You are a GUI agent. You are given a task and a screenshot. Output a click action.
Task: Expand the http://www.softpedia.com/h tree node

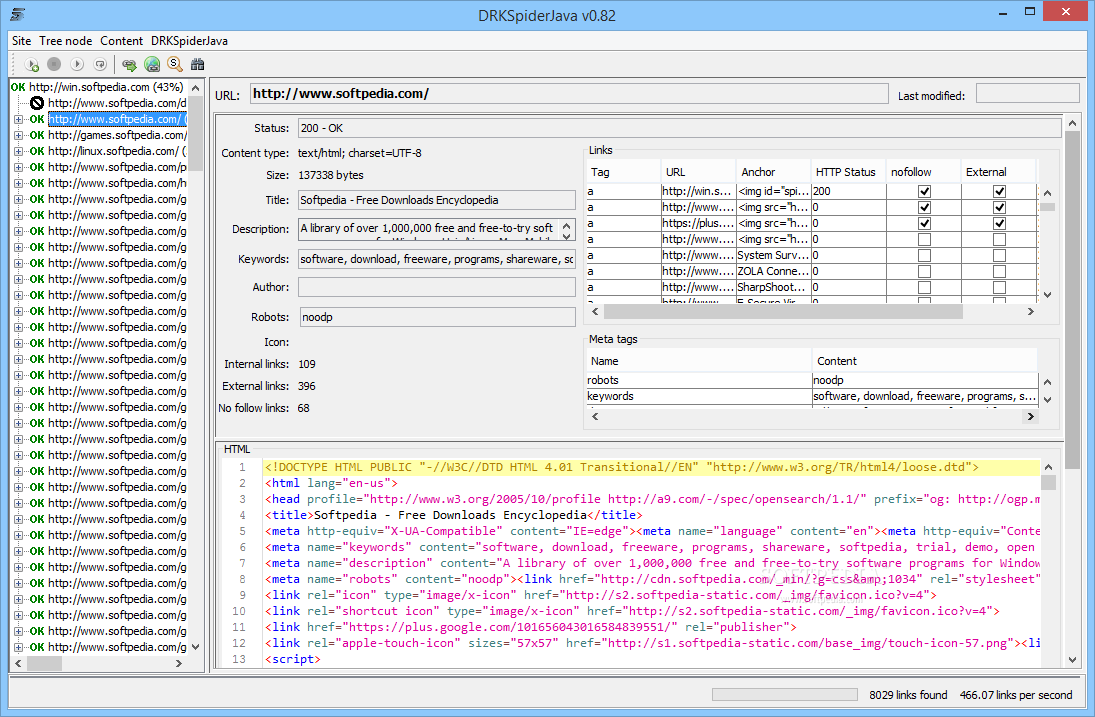[18, 184]
